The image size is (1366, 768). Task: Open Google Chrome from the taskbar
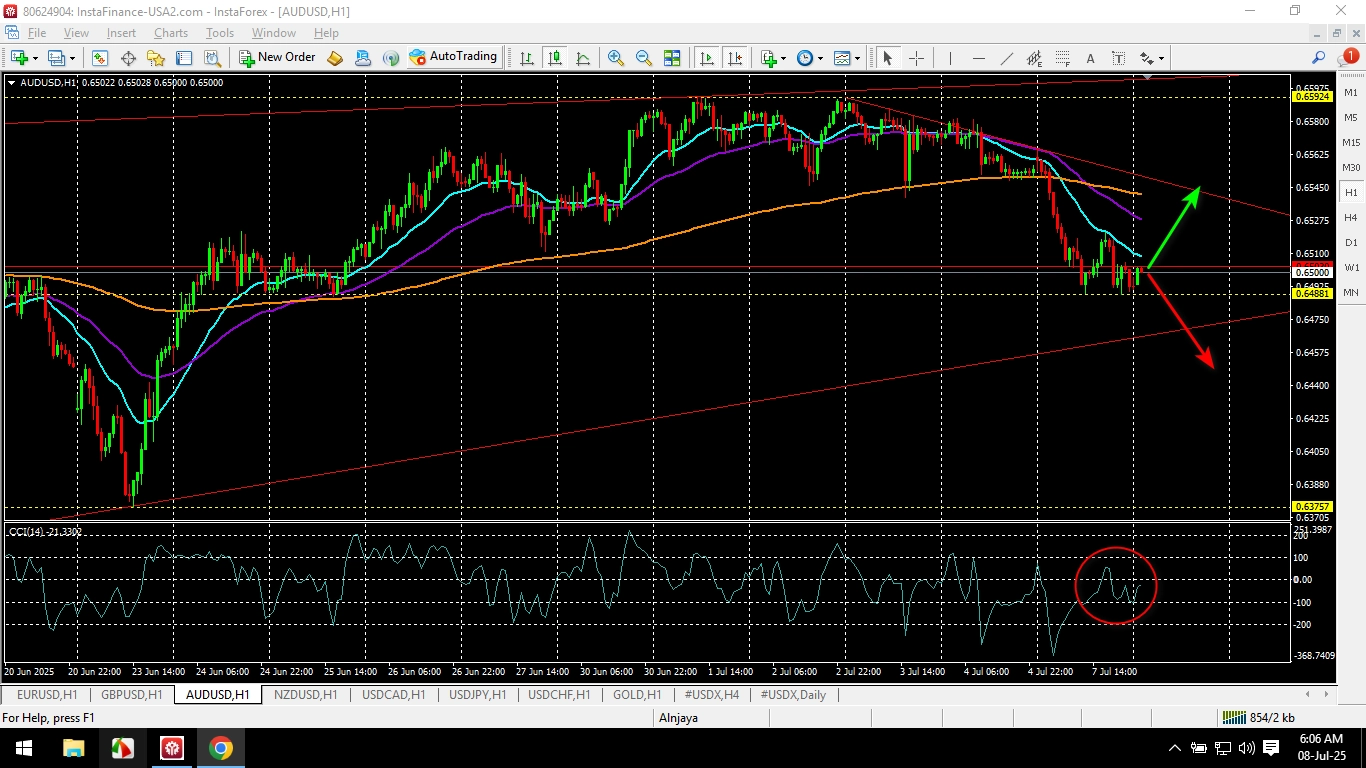click(221, 748)
